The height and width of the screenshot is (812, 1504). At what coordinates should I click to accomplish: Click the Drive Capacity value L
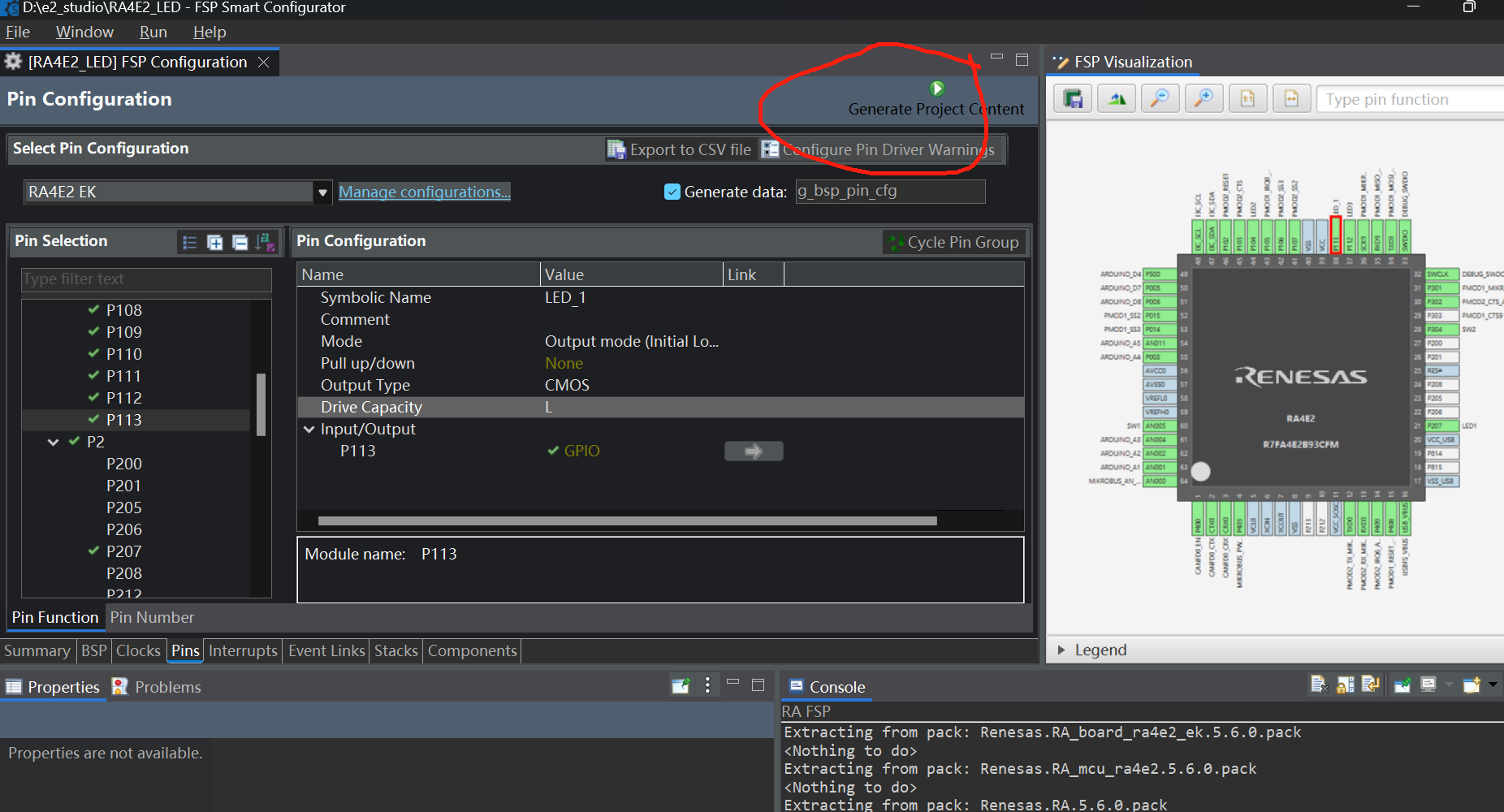549,408
